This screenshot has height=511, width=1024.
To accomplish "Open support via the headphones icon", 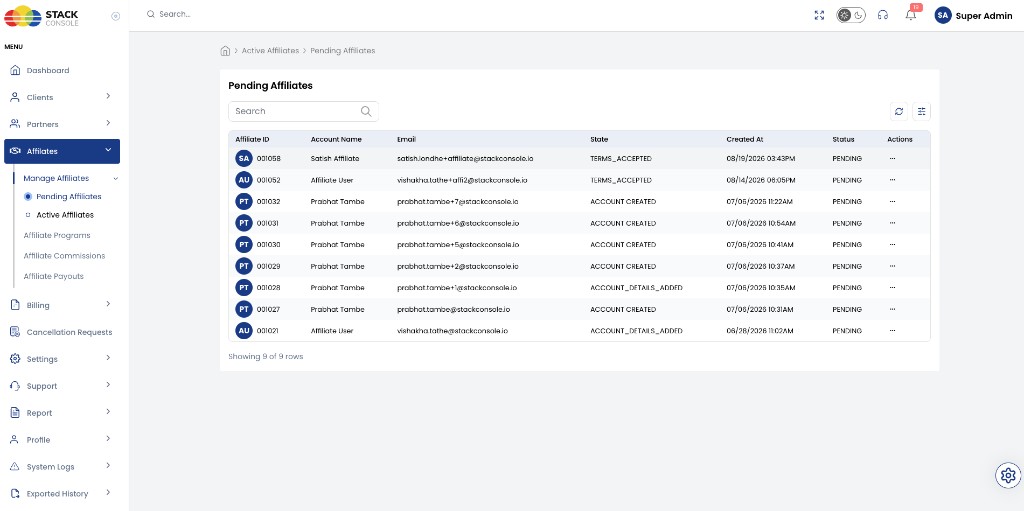I will [883, 15].
